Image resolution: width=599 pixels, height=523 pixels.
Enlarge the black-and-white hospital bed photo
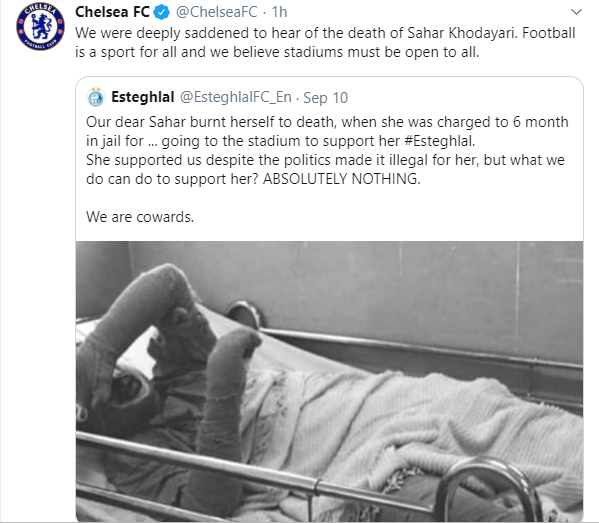329,381
